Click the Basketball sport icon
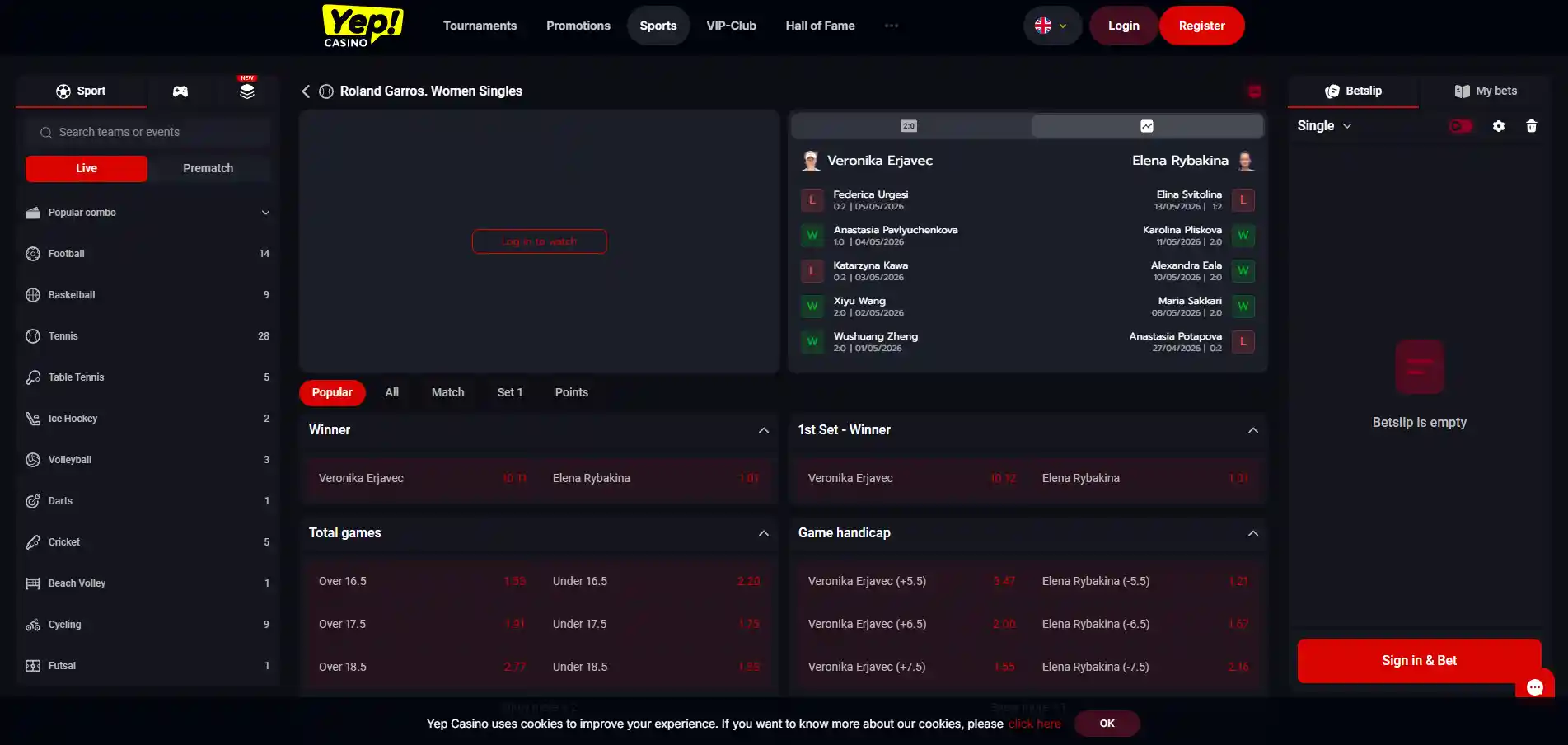 coord(33,295)
